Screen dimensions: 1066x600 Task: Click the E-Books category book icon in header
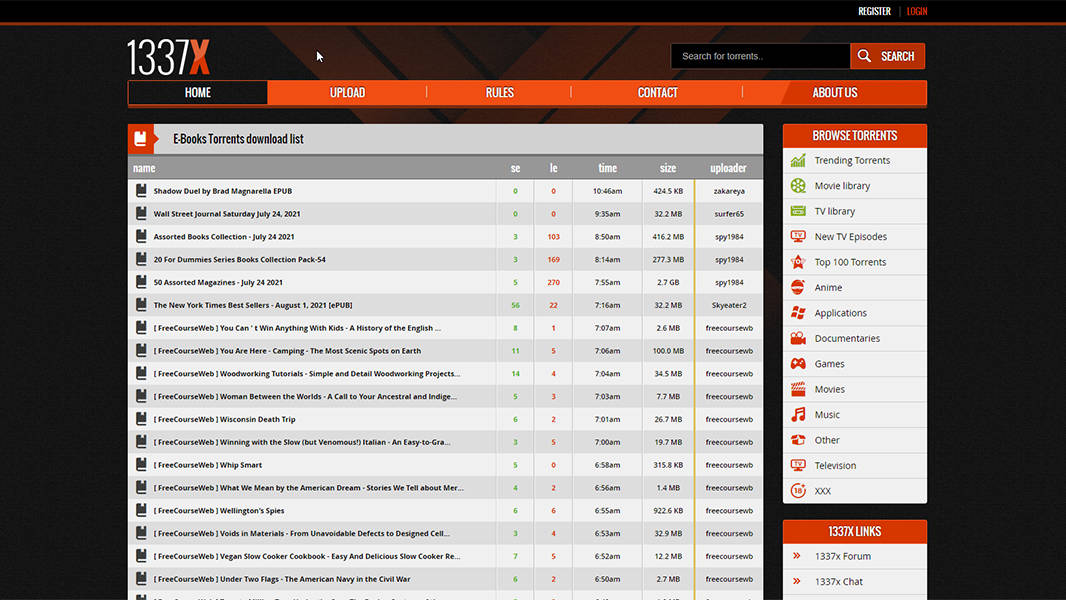[141, 139]
